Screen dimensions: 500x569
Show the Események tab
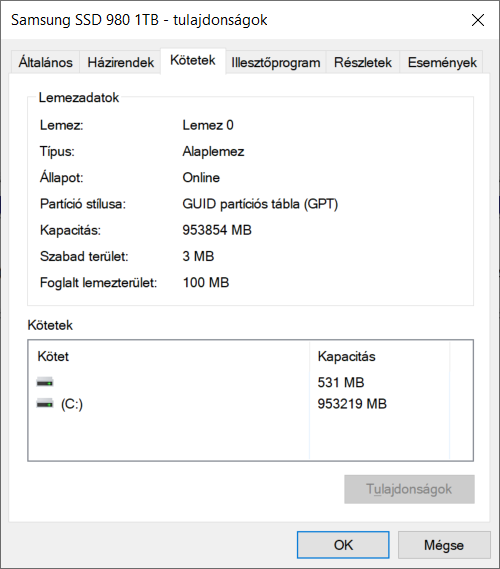442,62
